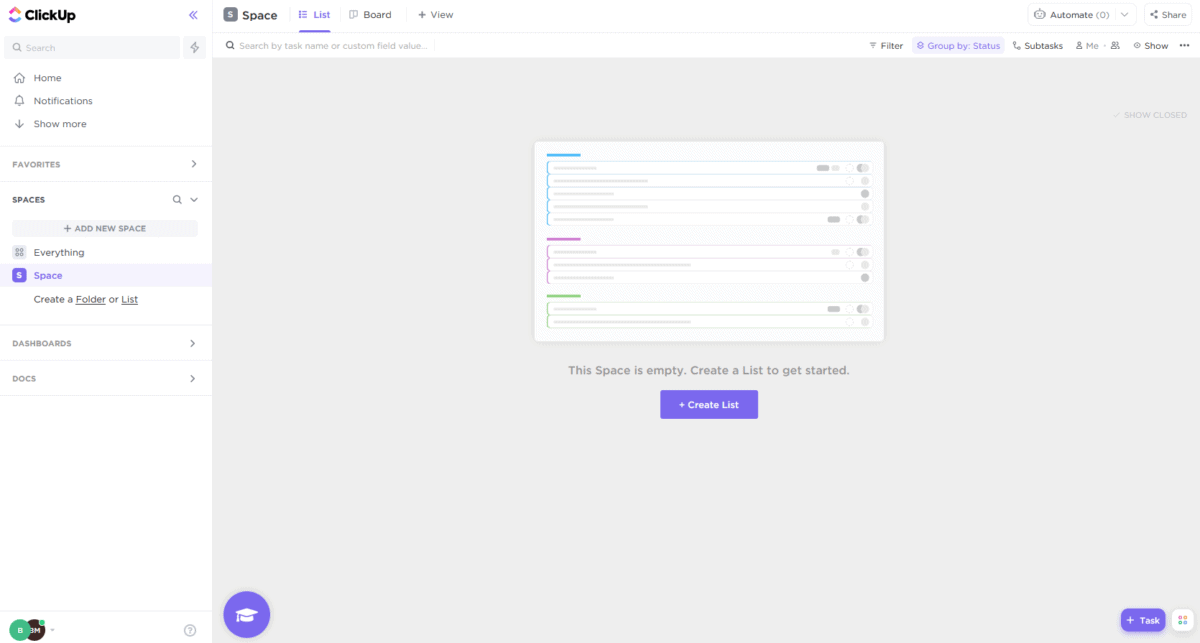Collapse the sidebar with double-chevron icon
1200x643 pixels.
193,14
